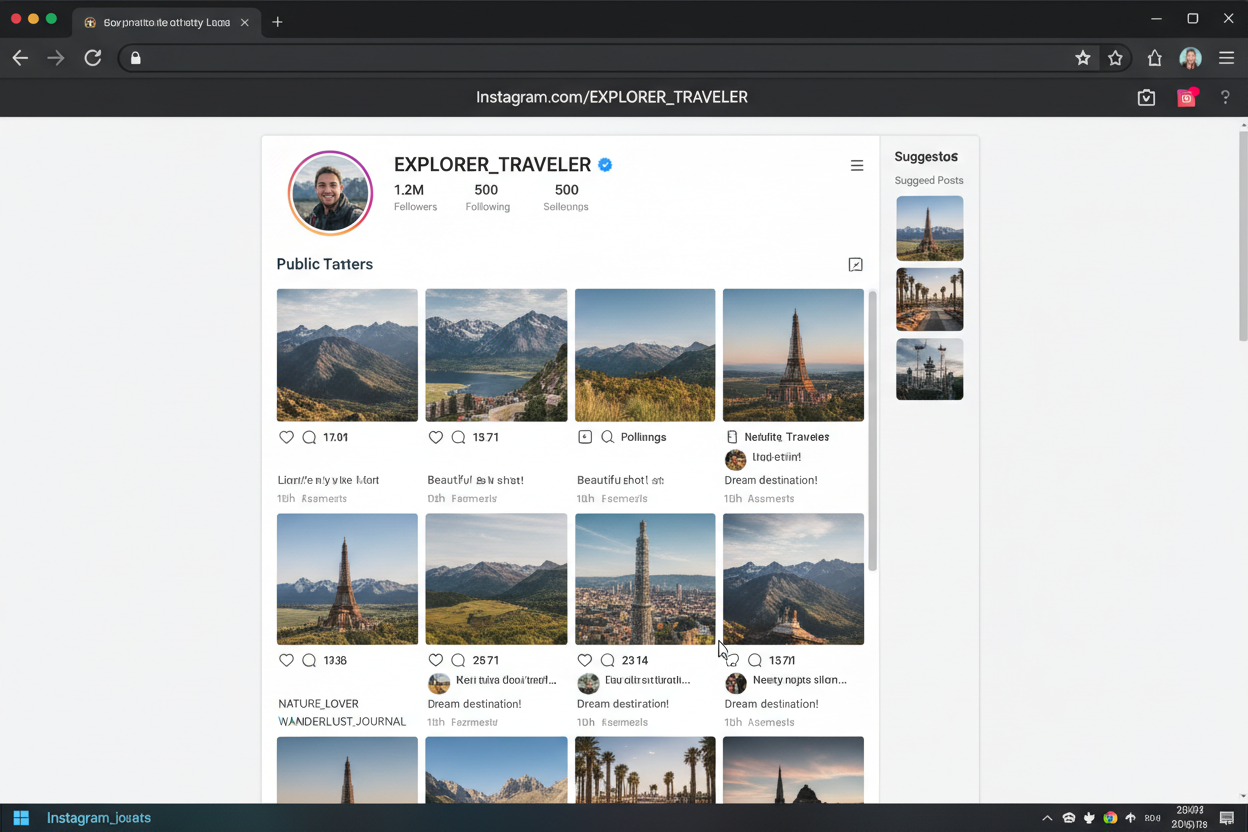1248x832 pixels.
Task: Reload the page with the refresh button
Action: pos(93,58)
